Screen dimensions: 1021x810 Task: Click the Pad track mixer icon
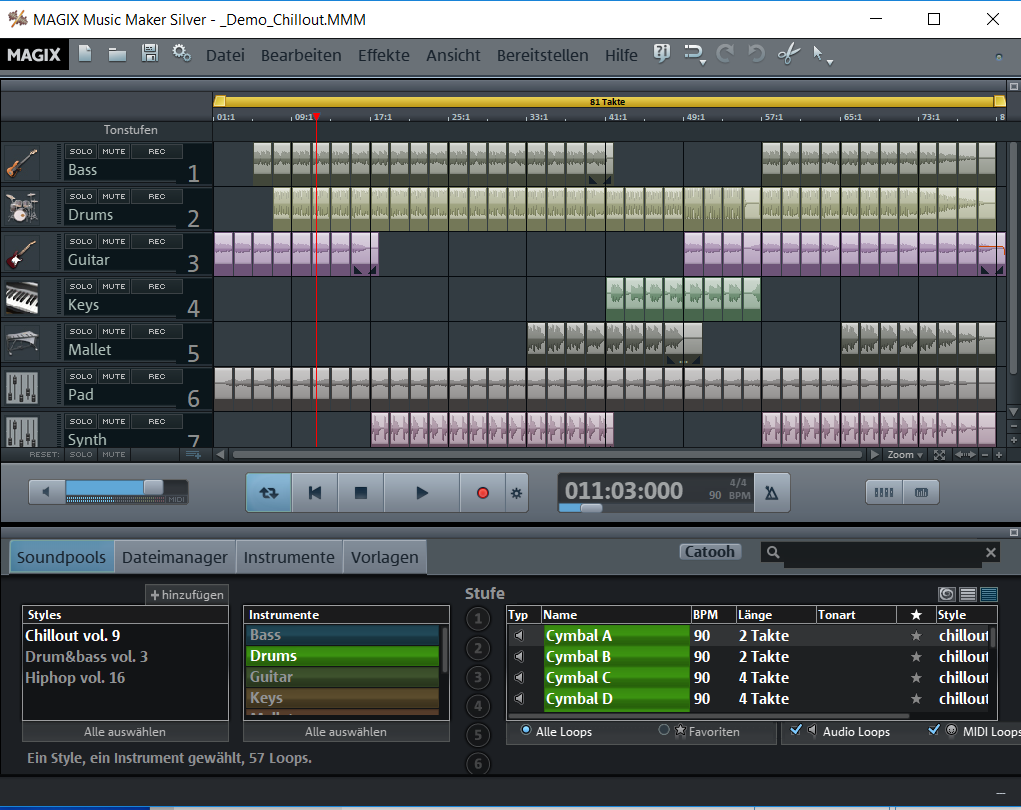pos(21,388)
